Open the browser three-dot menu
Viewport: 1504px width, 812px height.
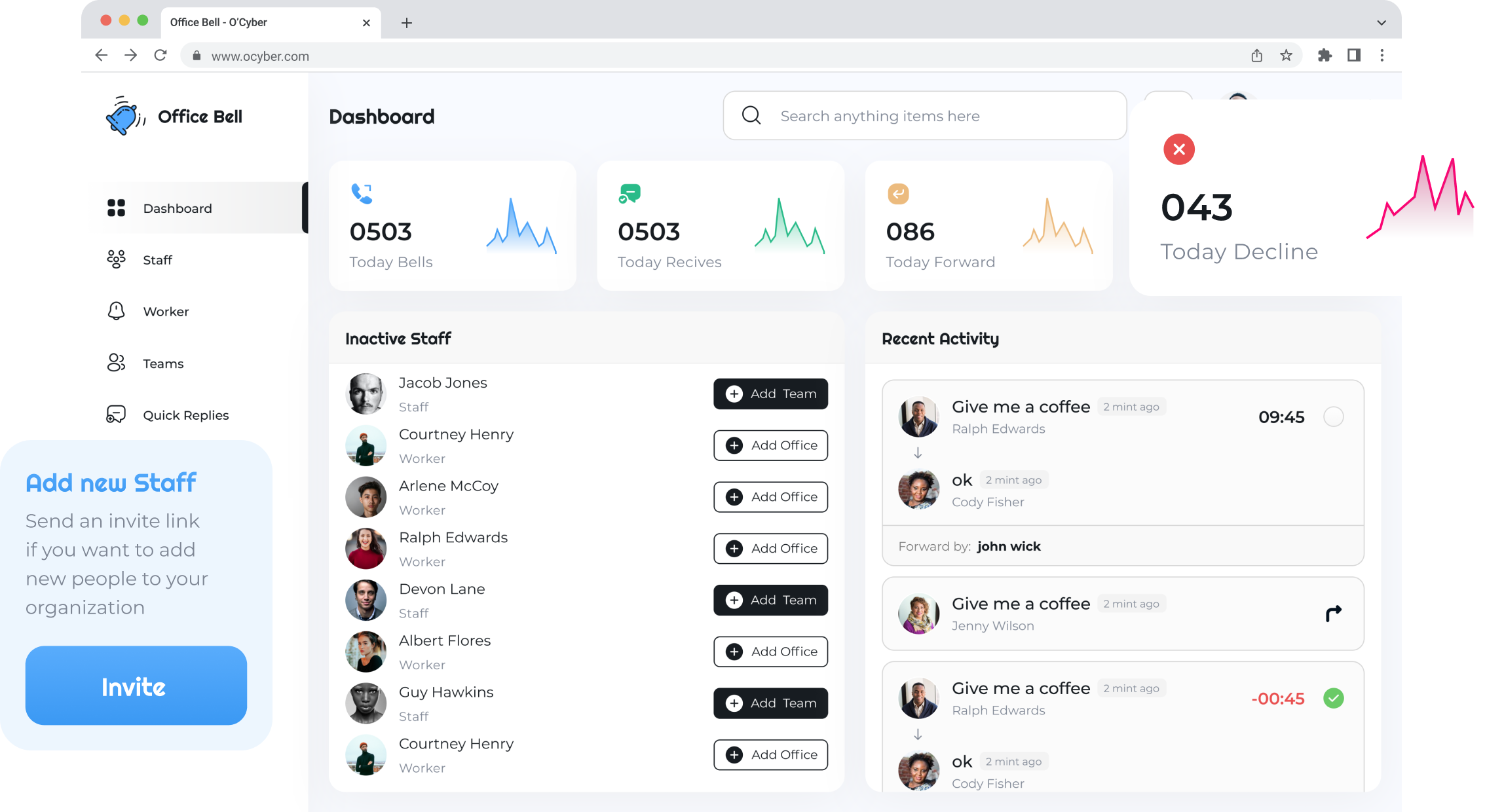click(1382, 56)
